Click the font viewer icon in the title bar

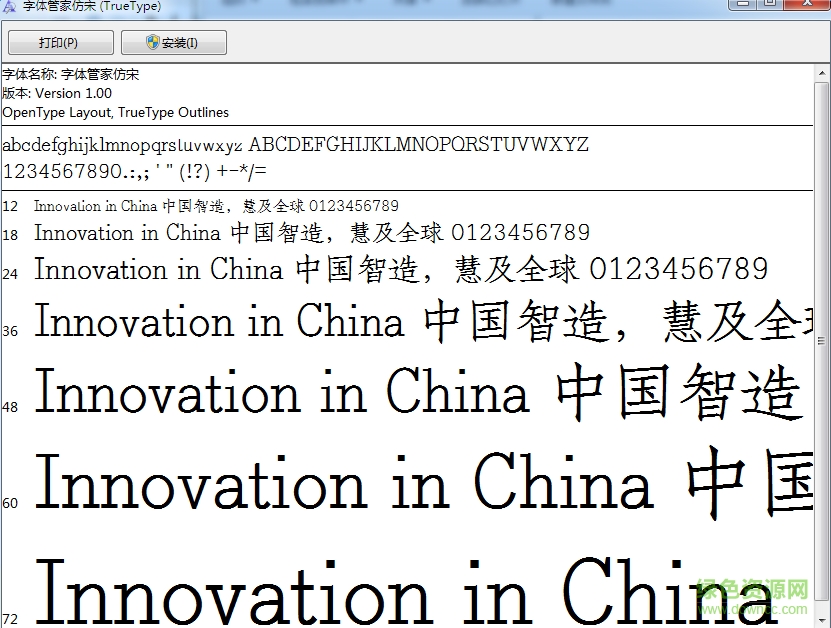point(8,6)
